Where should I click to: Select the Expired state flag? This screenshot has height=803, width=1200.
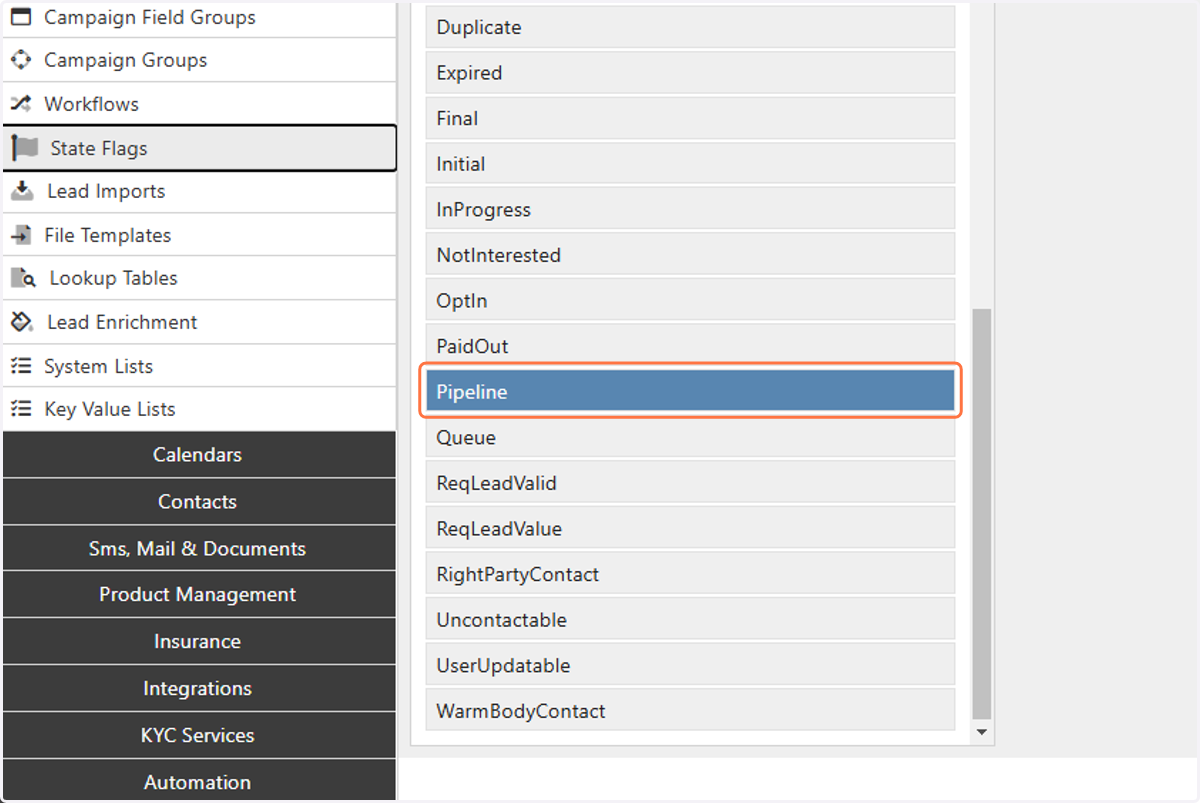[690, 73]
